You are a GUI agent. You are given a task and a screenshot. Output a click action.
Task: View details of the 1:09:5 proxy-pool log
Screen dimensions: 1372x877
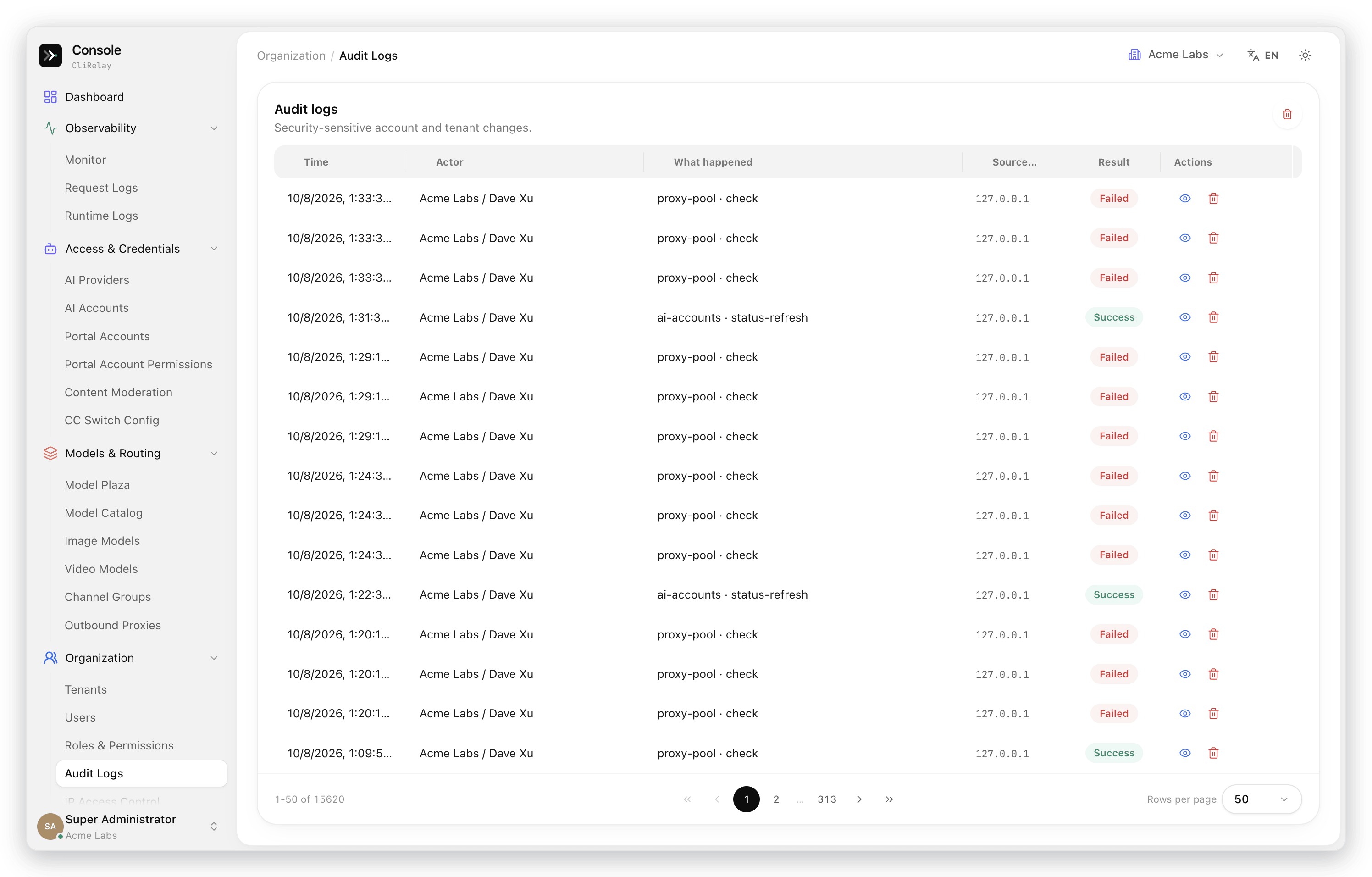pyautogui.click(x=1185, y=753)
